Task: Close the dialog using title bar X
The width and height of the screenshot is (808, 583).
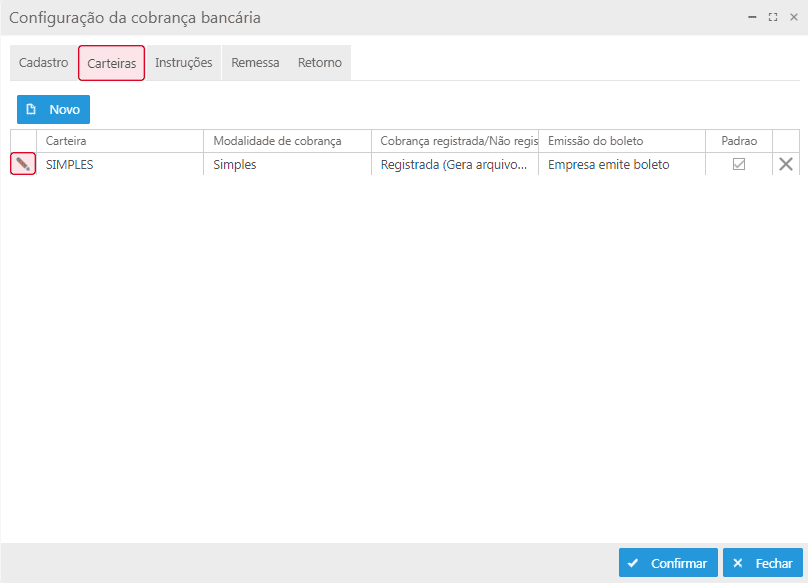Action: pyautogui.click(x=794, y=17)
